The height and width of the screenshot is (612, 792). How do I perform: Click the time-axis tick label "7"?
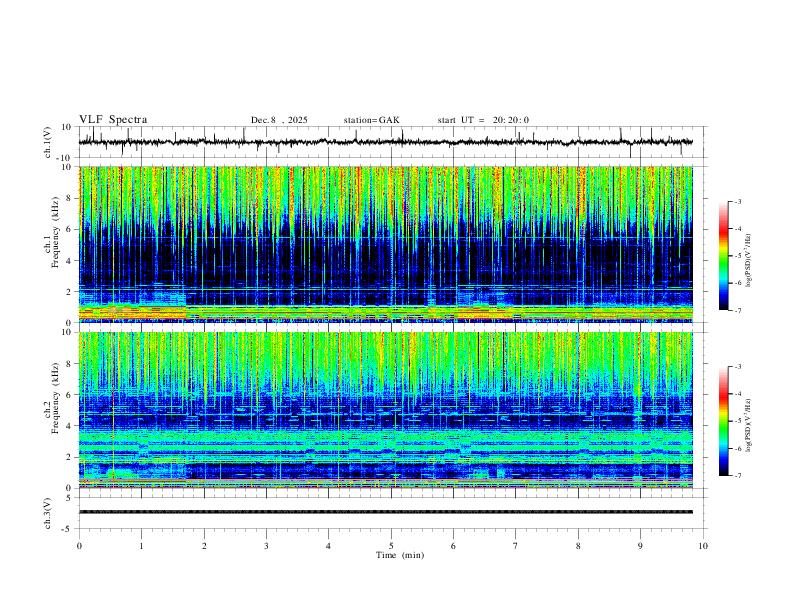(516, 546)
